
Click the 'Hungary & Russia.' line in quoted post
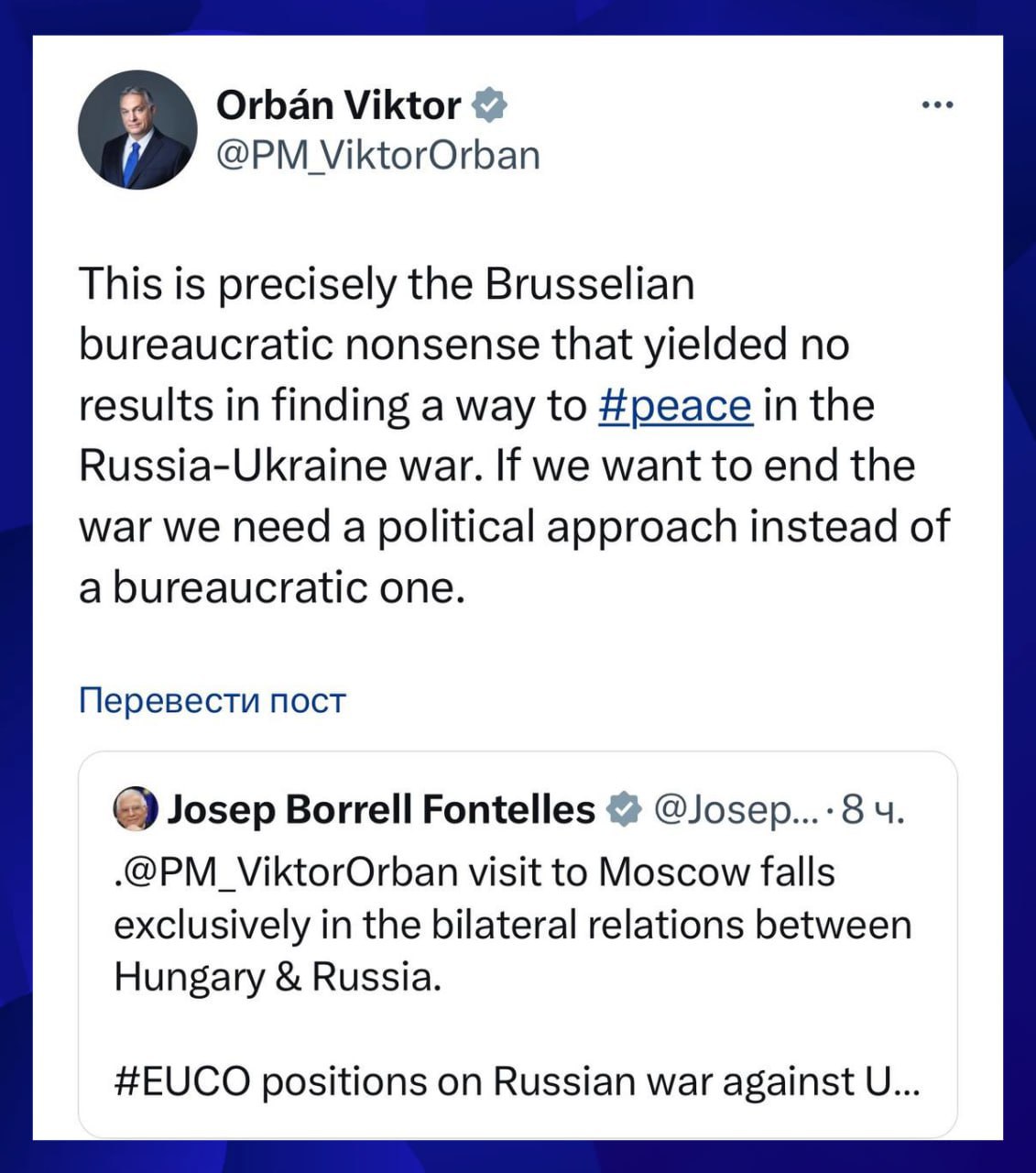278,977
